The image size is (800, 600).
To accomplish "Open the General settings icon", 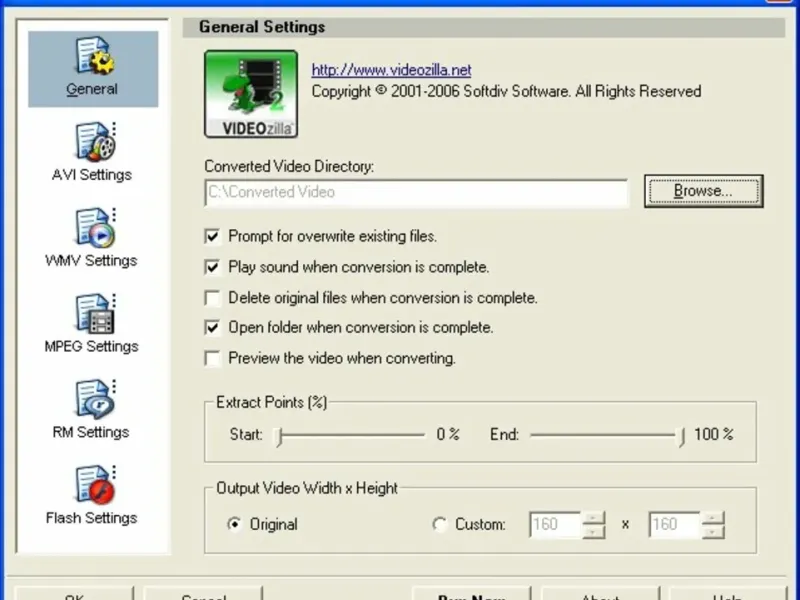I will 93,69.
